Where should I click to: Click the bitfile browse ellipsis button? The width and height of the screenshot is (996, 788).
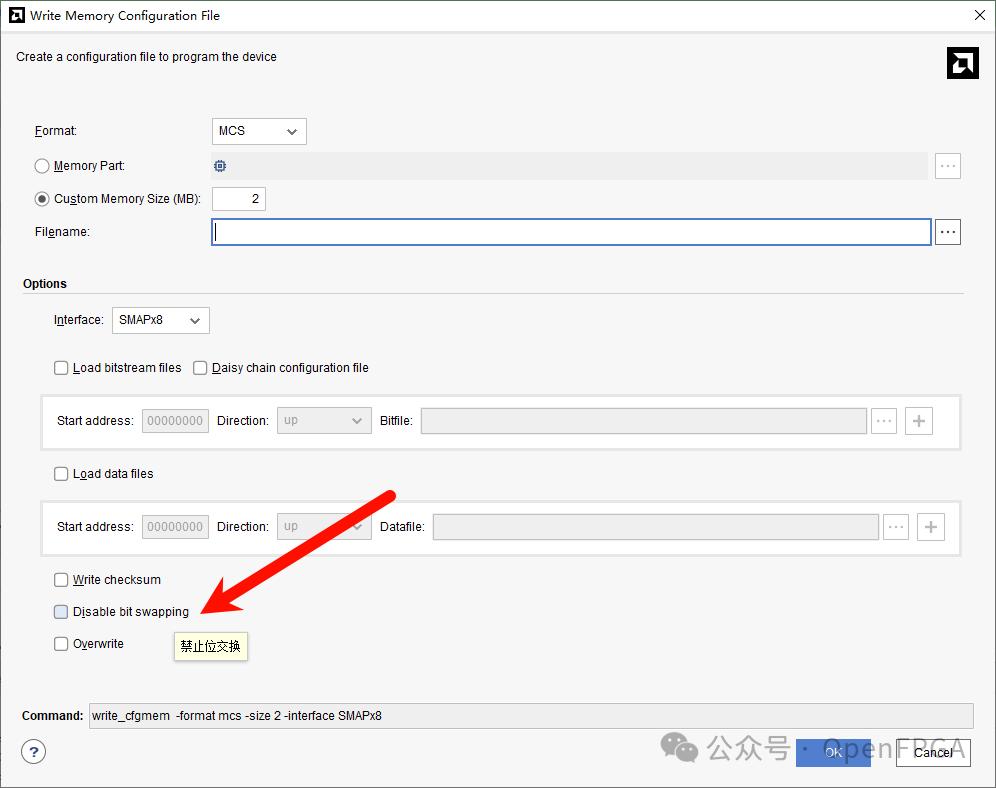pyautogui.click(x=884, y=421)
